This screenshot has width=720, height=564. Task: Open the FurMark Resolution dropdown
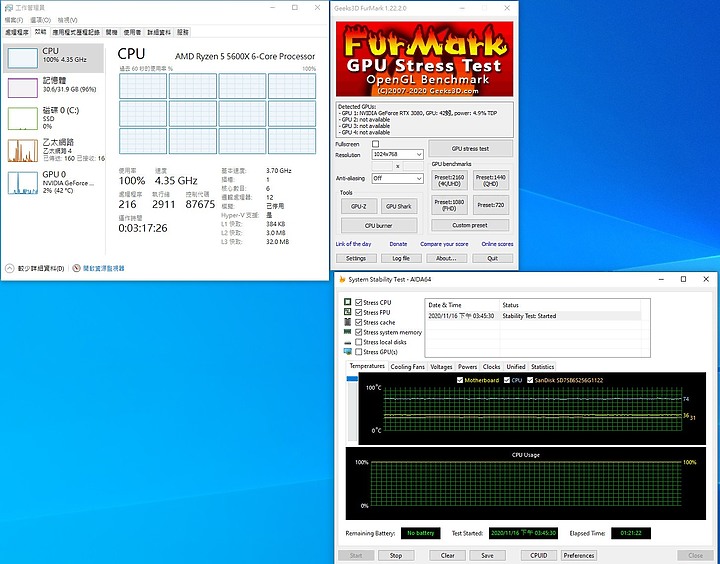397,154
